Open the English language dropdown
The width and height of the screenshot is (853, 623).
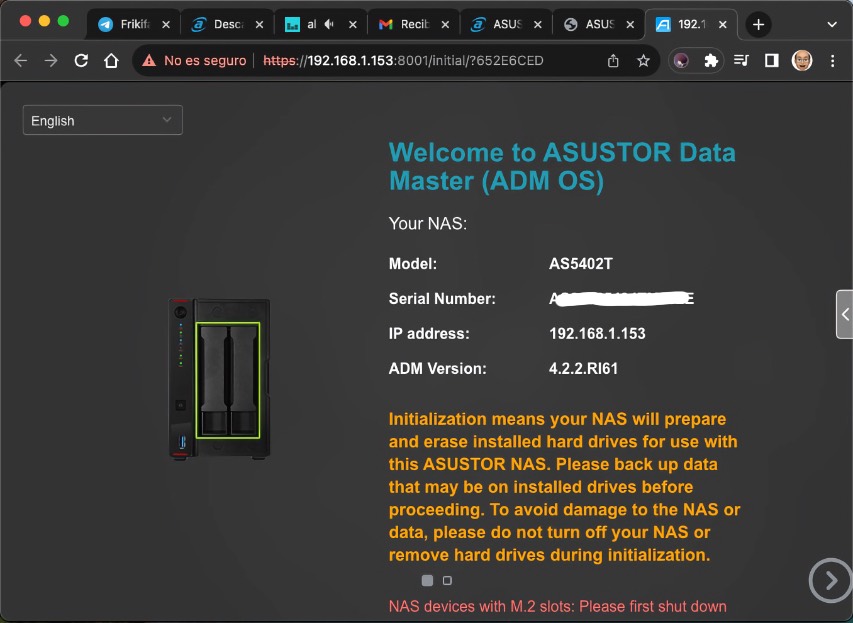coord(103,120)
